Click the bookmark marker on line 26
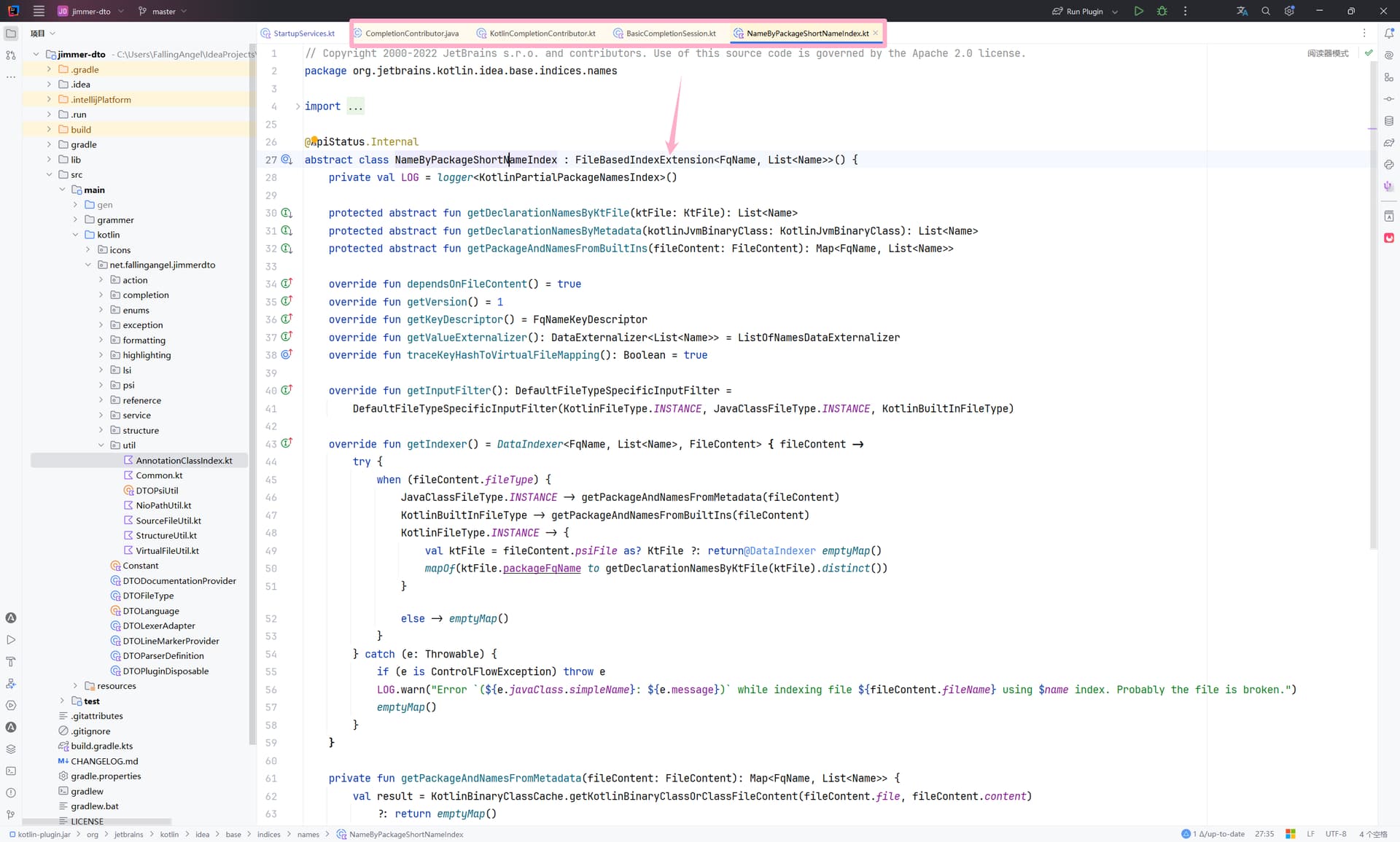Image resolution: width=1400 pixels, height=842 pixels. click(x=314, y=140)
